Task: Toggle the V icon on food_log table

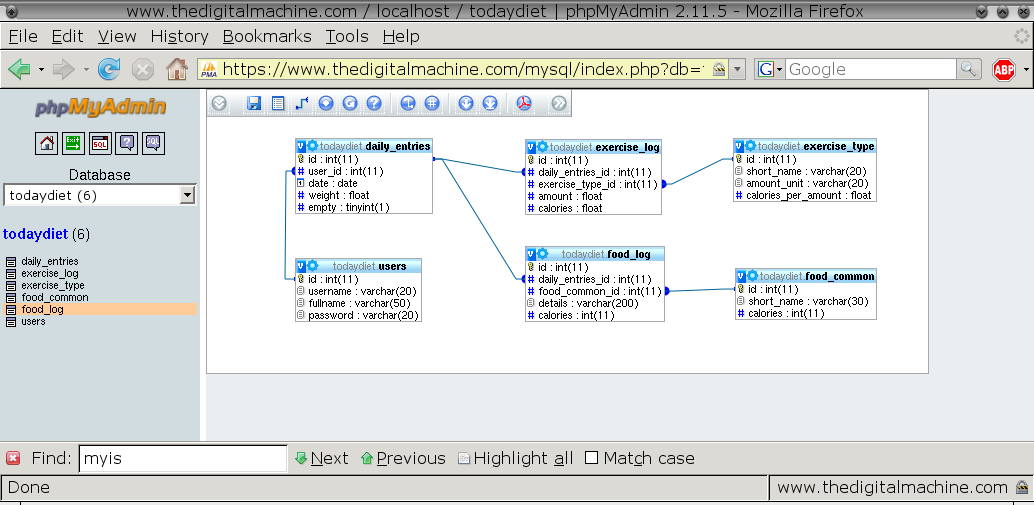Action: pyautogui.click(x=531, y=254)
